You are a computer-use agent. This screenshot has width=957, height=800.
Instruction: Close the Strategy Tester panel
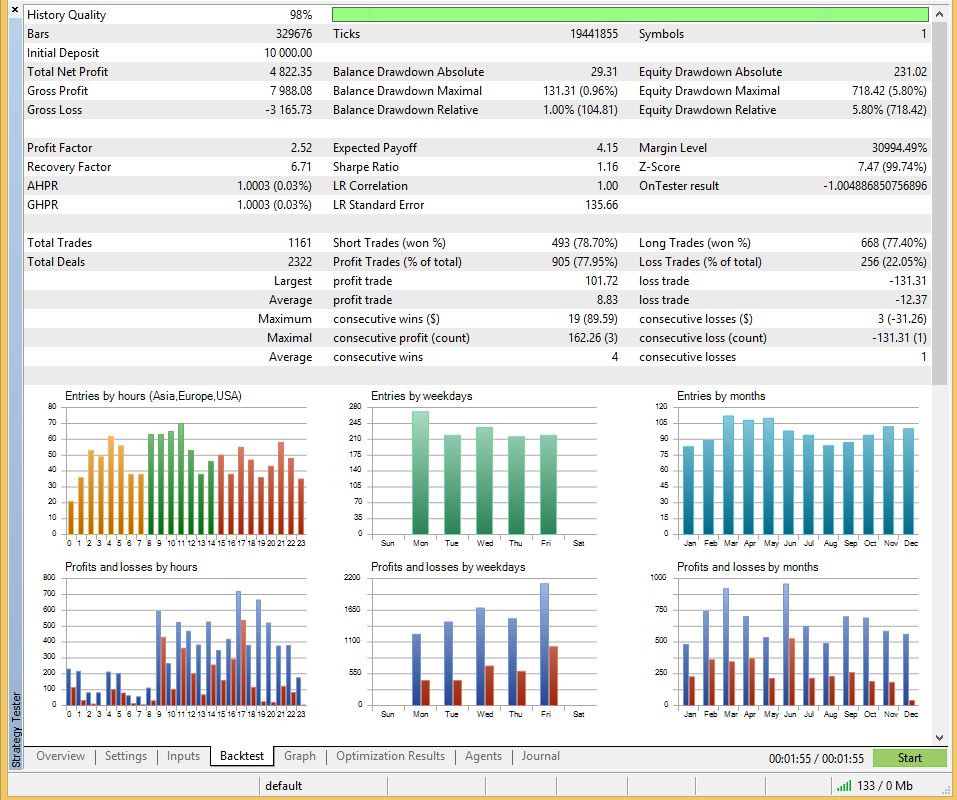[13, 11]
